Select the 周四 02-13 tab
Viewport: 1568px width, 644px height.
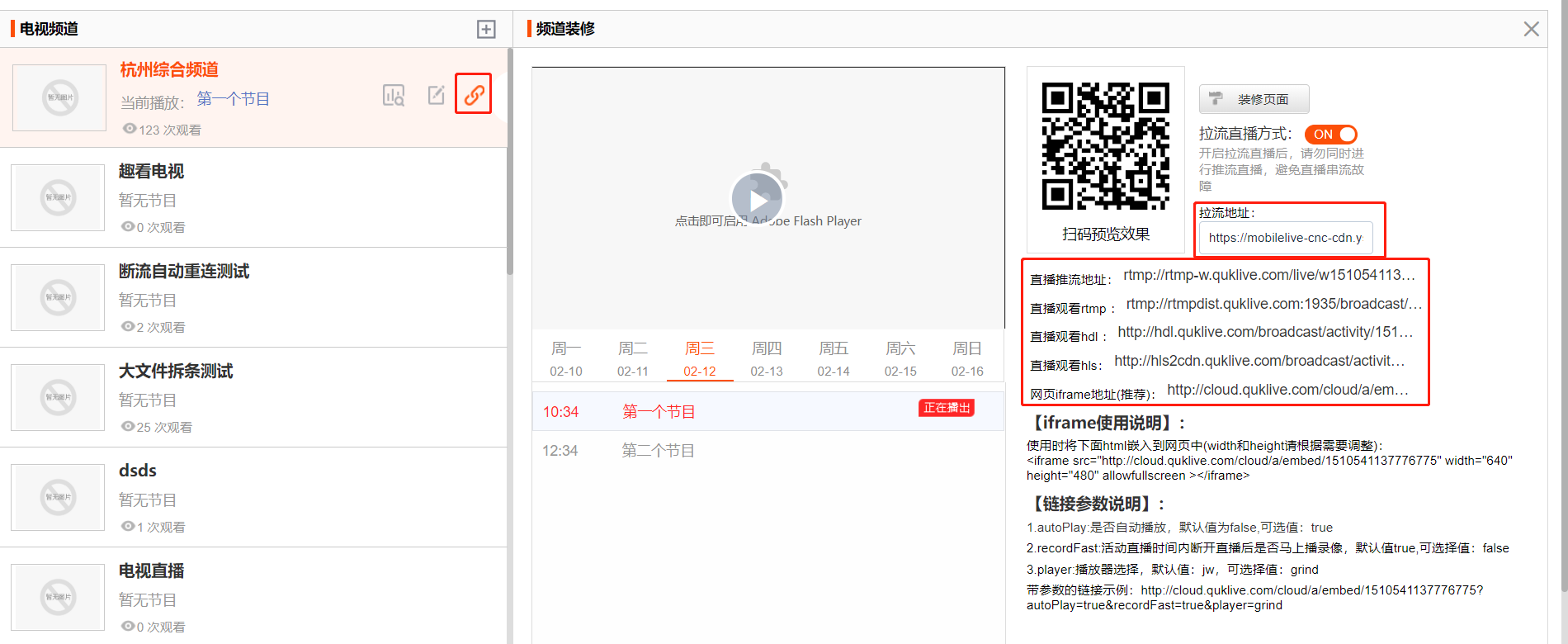click(x=767, y=359)
